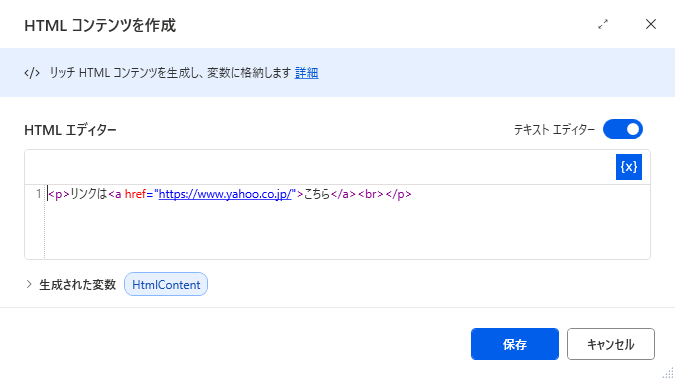Place the cursor on the こちら text in the code
675x380 pixels.
317,194
